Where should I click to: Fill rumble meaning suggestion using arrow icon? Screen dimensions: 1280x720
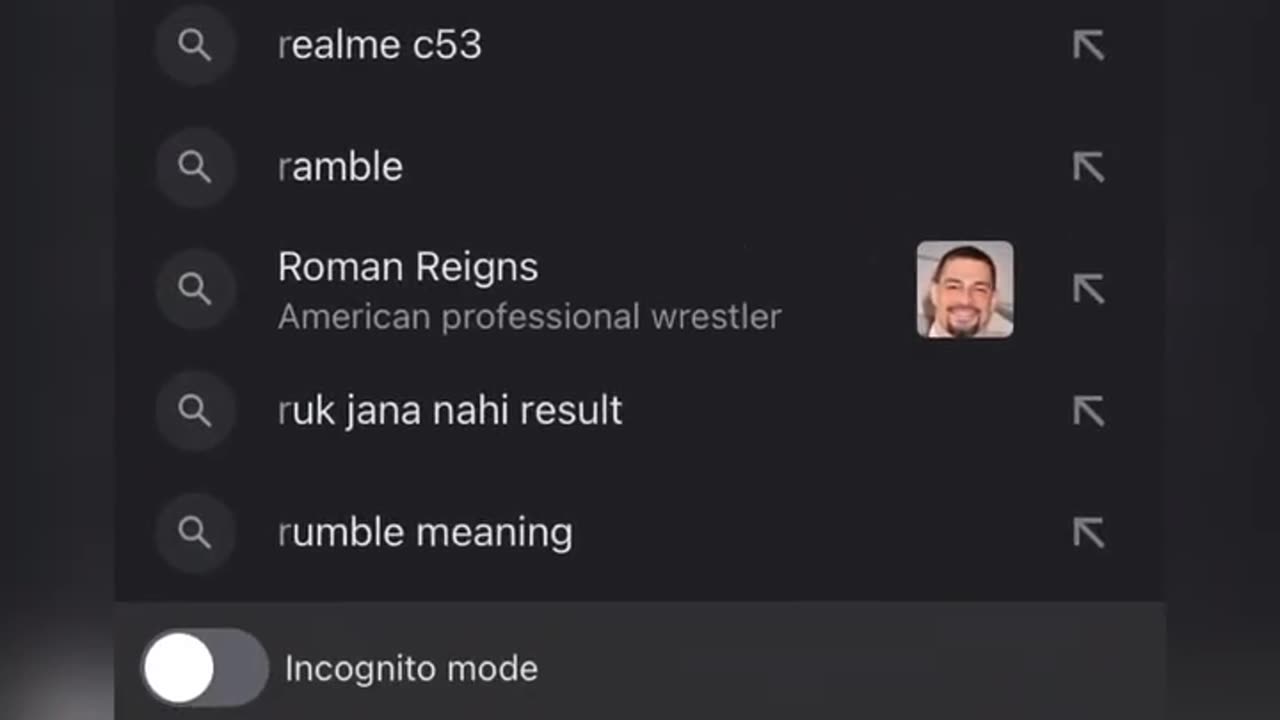pyautogui.click(x=1088, y=533)
